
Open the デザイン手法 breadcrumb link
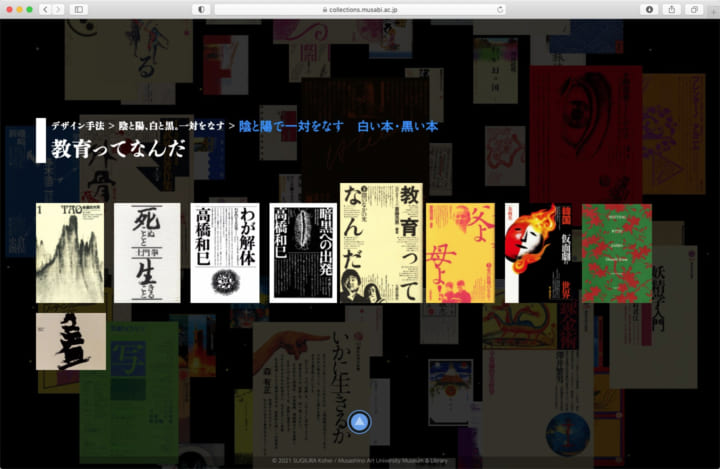pyautogui.click(x=78, y=125)
